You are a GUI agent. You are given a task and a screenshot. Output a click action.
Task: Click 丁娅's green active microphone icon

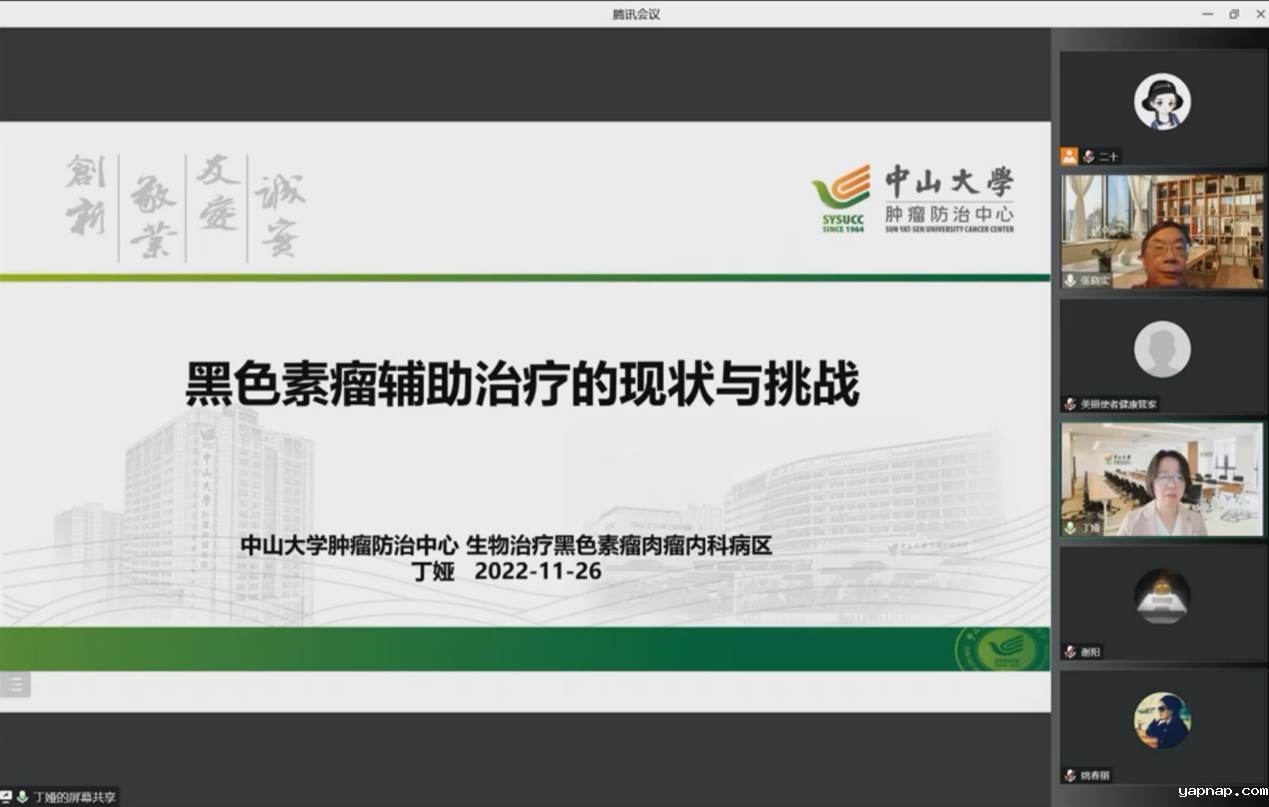click(x=1070, y=527)
